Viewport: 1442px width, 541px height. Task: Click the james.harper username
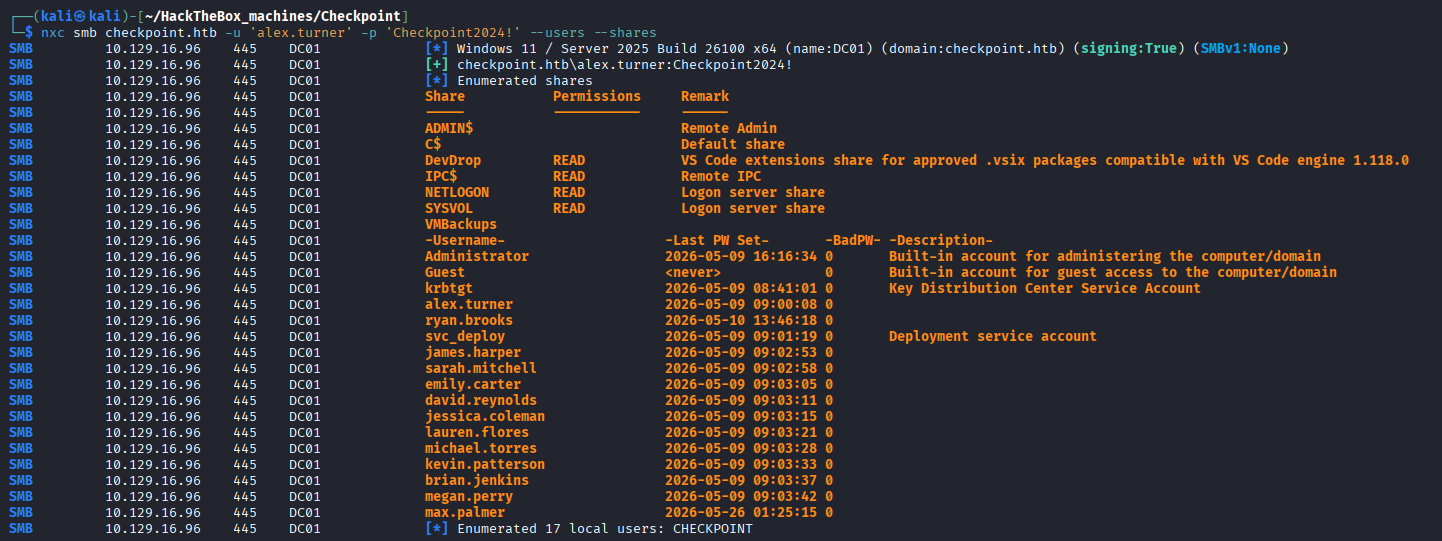473,352
